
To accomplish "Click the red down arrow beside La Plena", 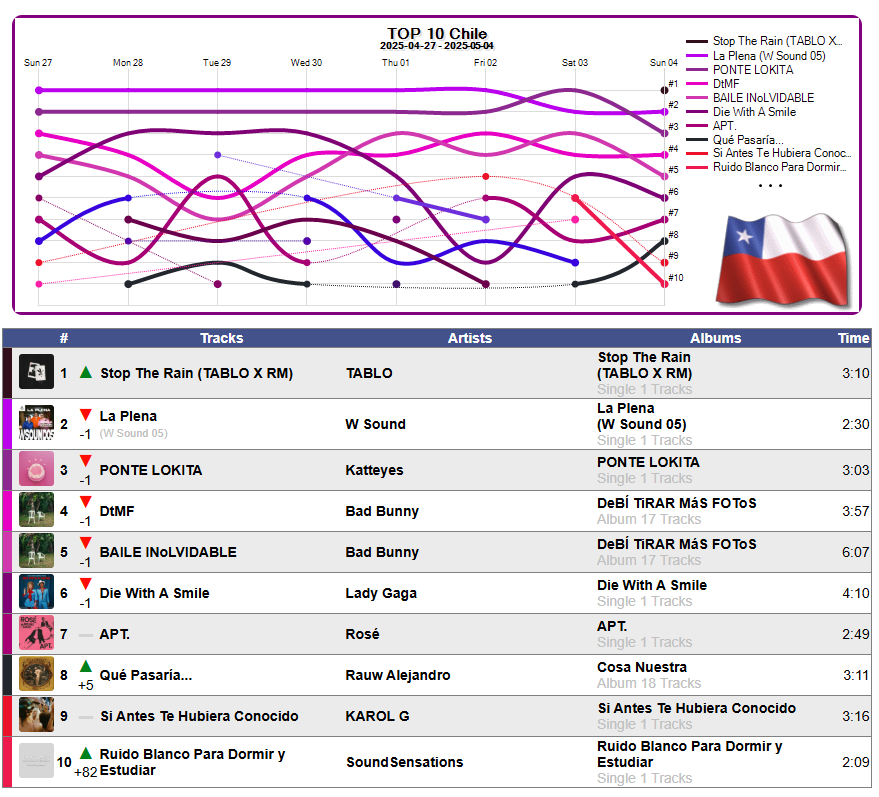I will 85,415.
